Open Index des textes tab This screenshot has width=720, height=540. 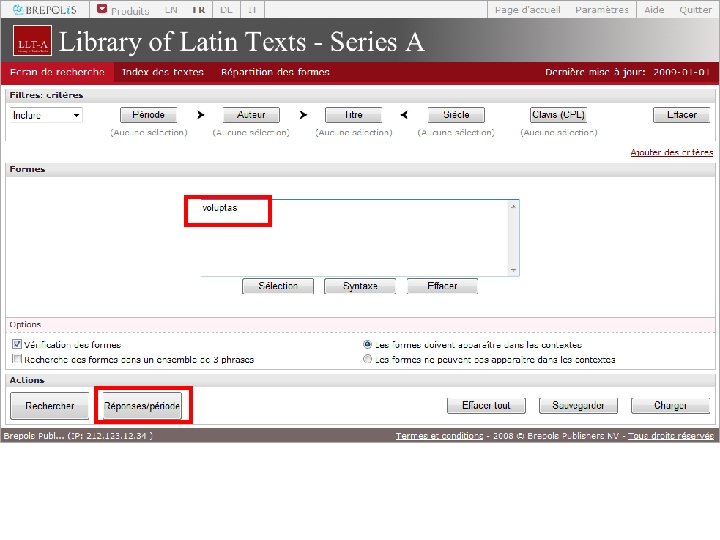click(163, 72)
